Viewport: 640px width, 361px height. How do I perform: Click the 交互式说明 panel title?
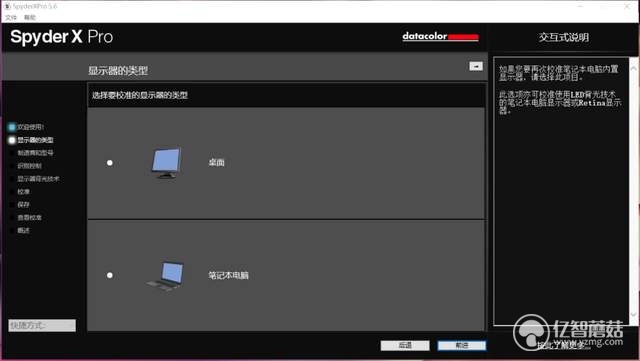pyautogui.click(x=563, y=37)
